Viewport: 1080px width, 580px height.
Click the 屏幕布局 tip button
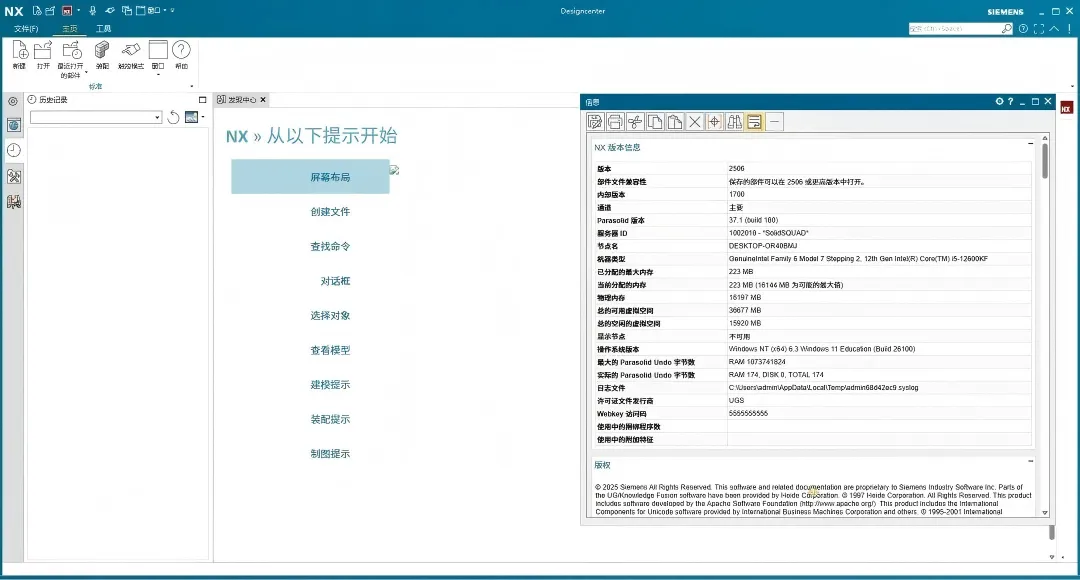[310, 176]
